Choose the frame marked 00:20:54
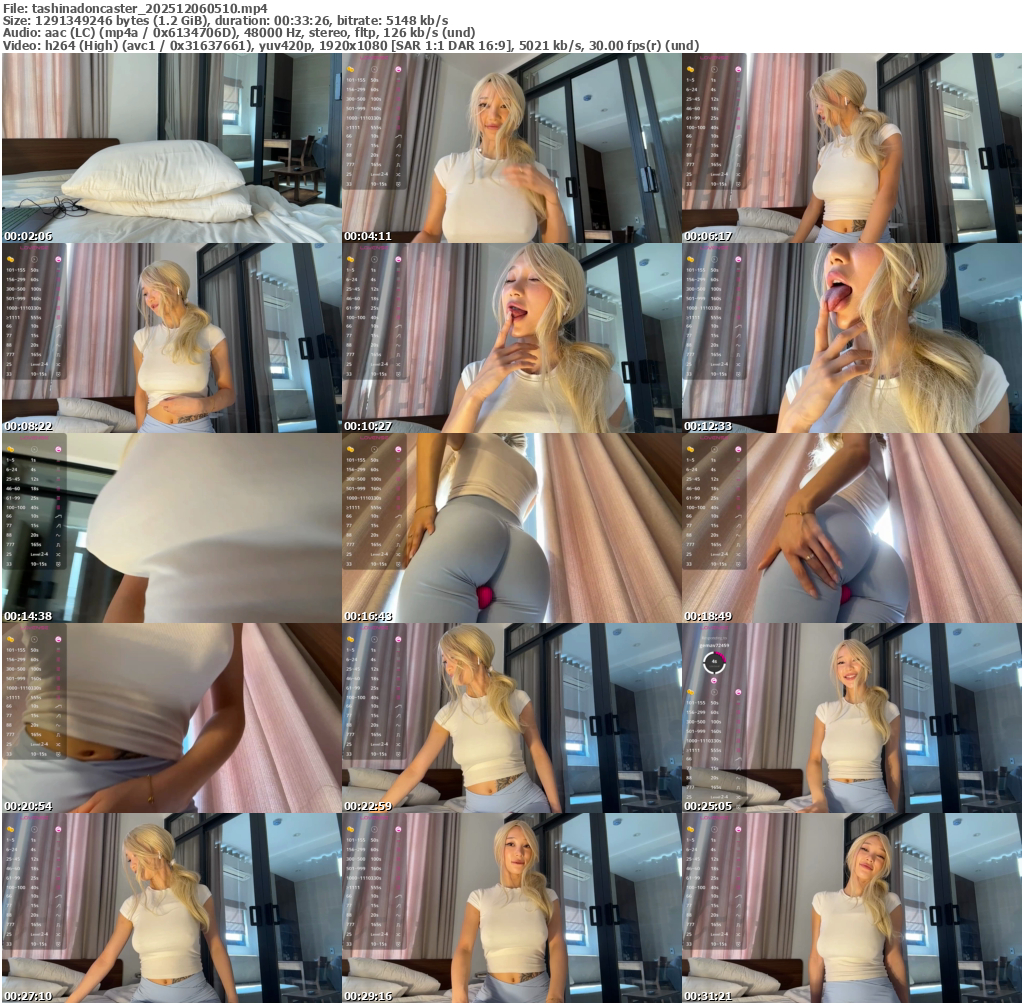The image size is (1024, 1003). [171, 718]
